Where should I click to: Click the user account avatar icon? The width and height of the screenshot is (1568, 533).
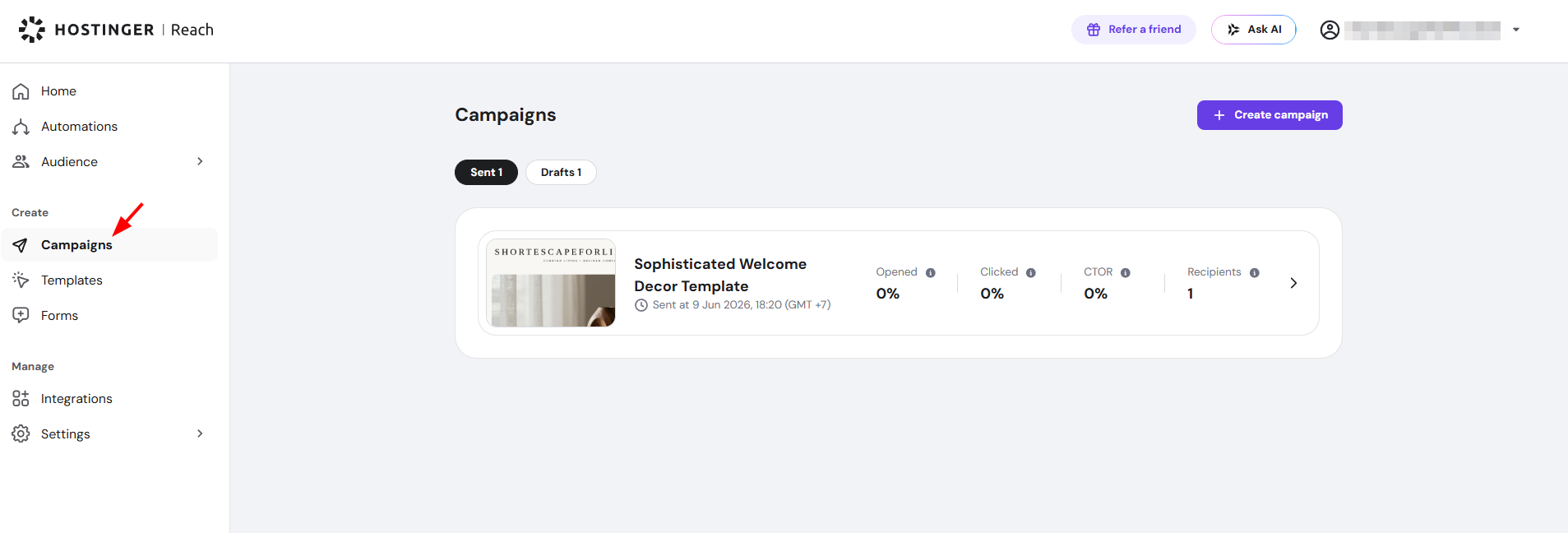click(1330, 30)
